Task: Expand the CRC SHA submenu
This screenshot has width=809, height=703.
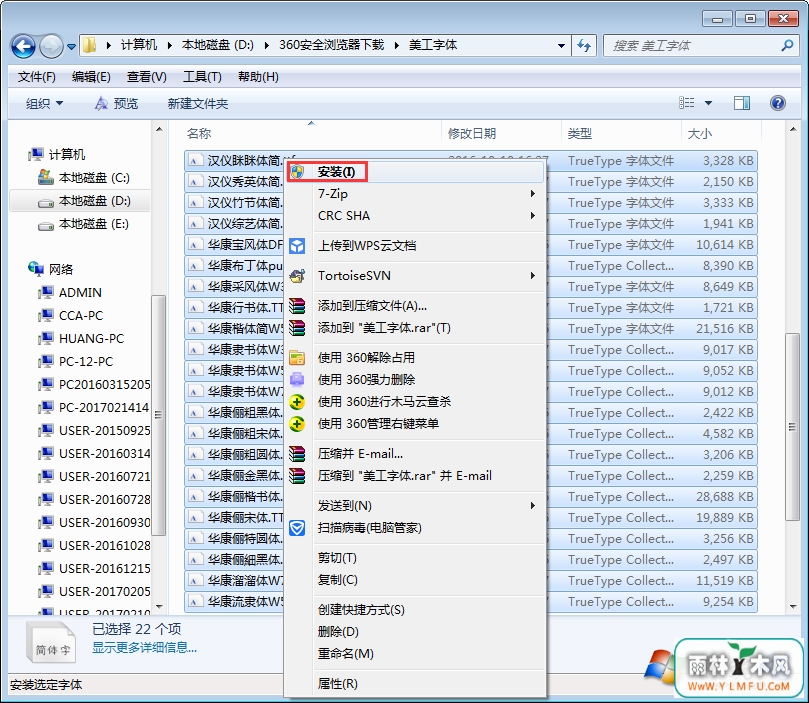Action: [533, 216]
